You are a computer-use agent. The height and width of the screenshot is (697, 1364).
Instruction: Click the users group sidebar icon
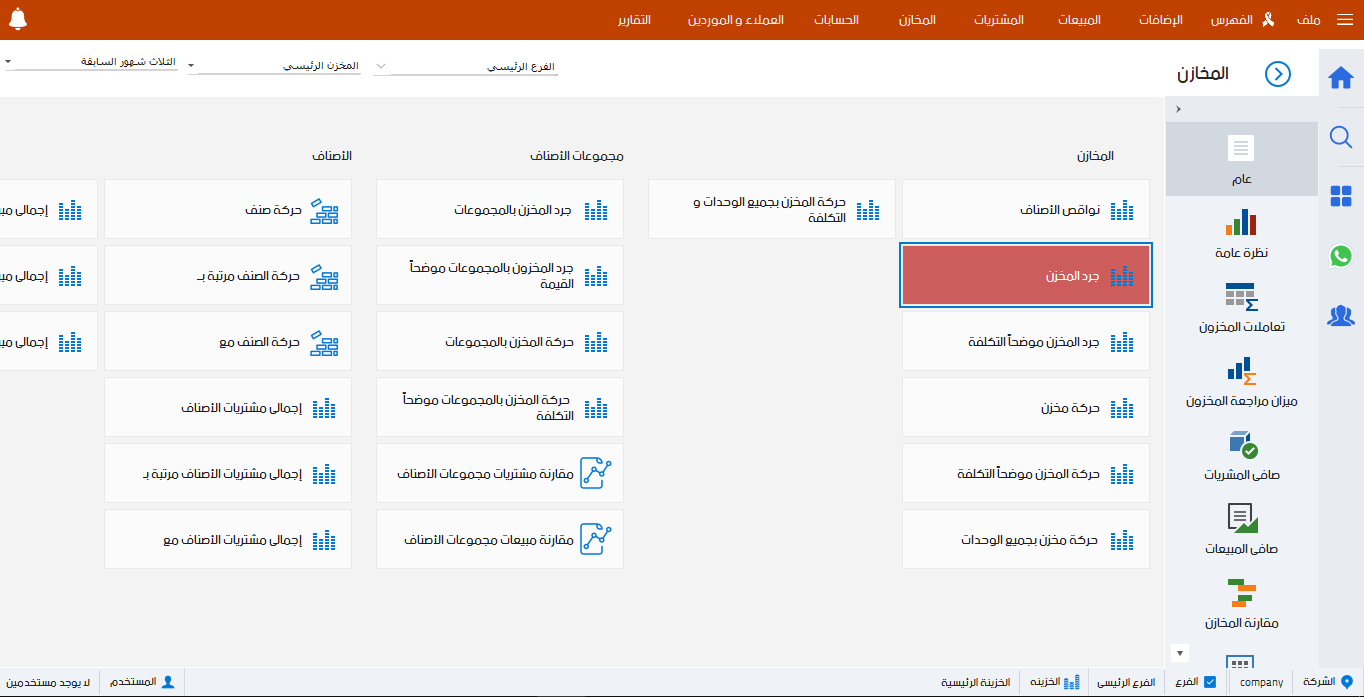[1341, 316]
